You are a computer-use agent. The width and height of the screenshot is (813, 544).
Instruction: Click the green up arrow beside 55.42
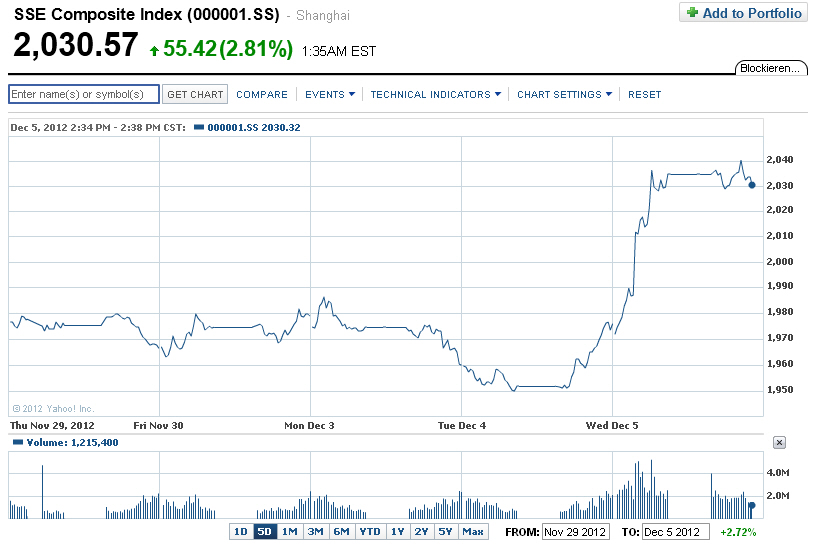pyautogui.click(x=154, y=50)
